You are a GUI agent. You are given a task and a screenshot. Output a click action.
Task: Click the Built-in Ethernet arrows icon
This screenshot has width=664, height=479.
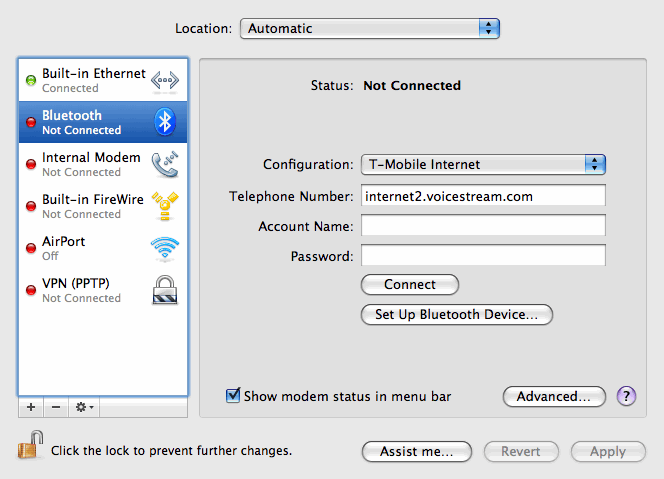coord(164,81)
